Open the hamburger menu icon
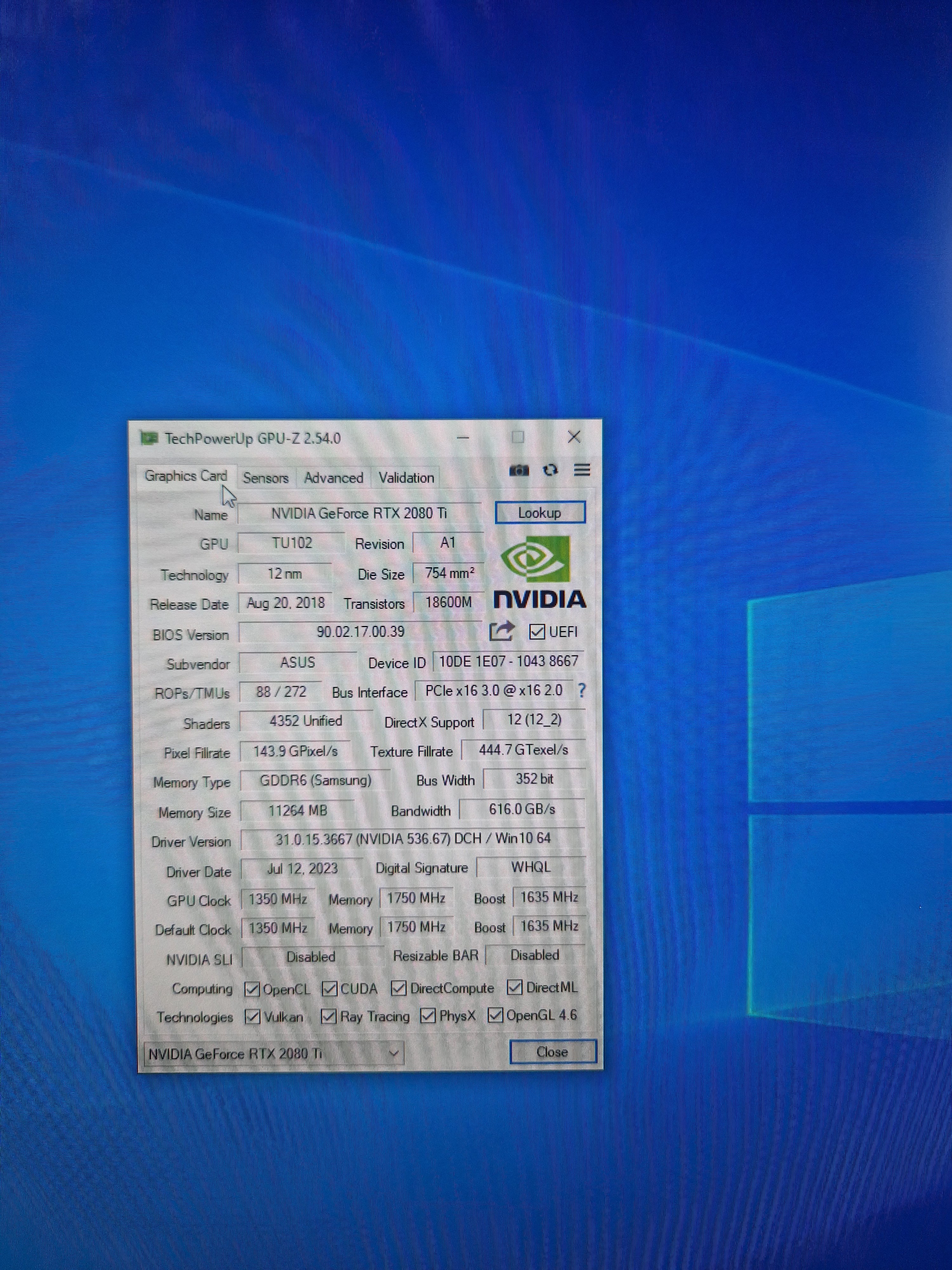The image size is (952, 1270). pyautogui.click(x=582, y=470)
